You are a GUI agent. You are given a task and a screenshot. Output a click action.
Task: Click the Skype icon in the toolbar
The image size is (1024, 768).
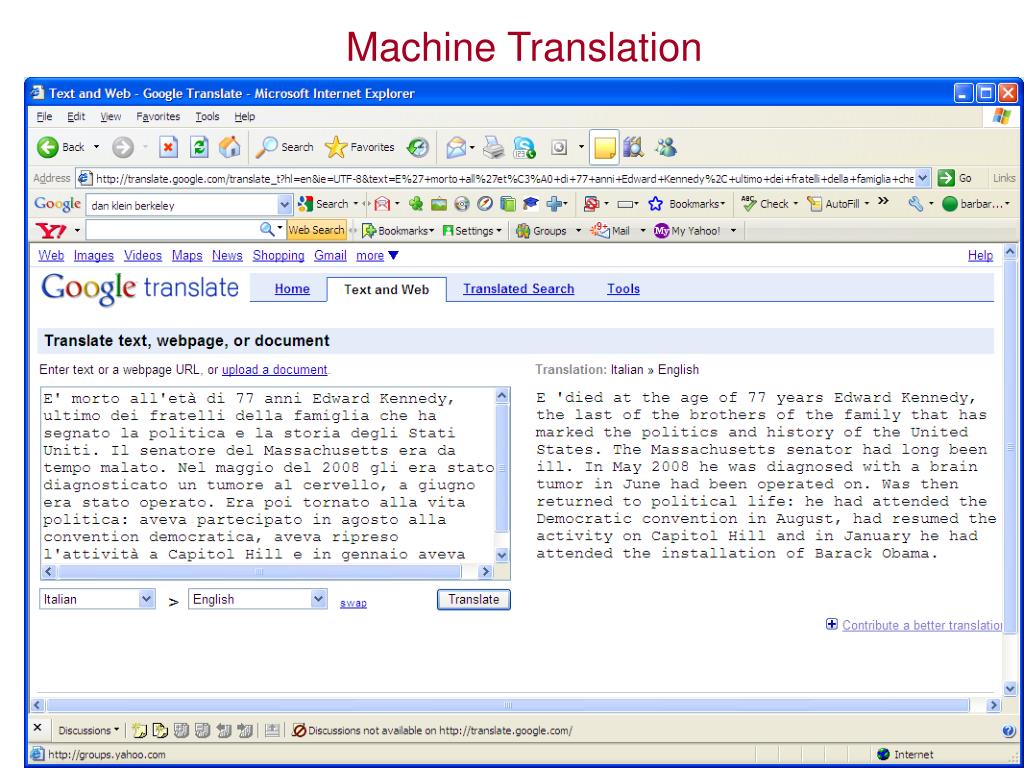pos(524,148)
